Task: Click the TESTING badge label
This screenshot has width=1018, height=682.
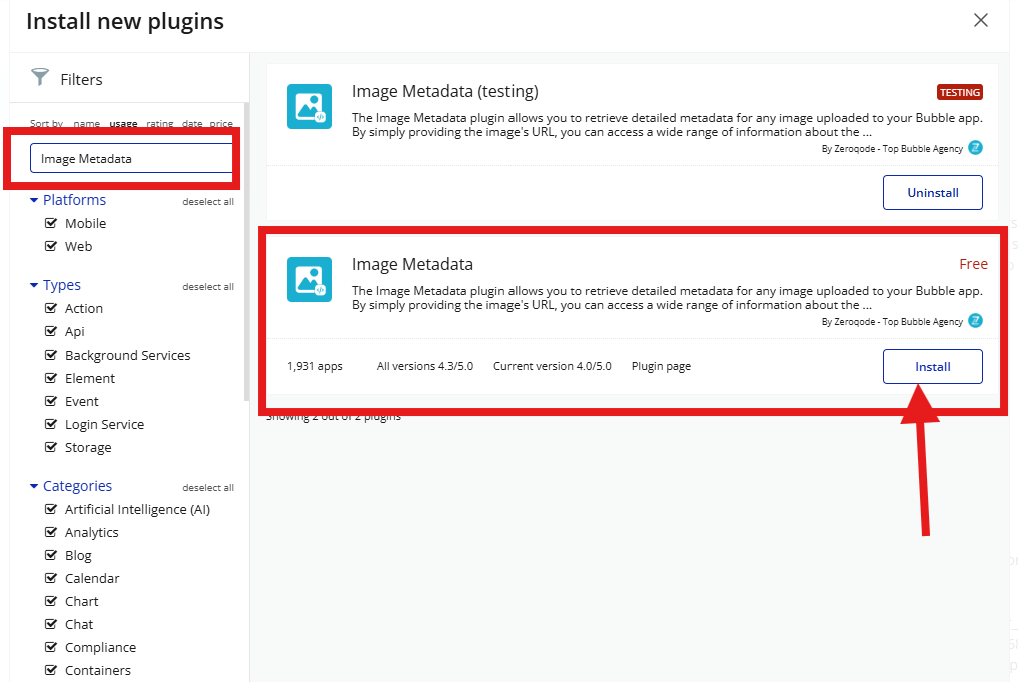Action: point(960,92)
